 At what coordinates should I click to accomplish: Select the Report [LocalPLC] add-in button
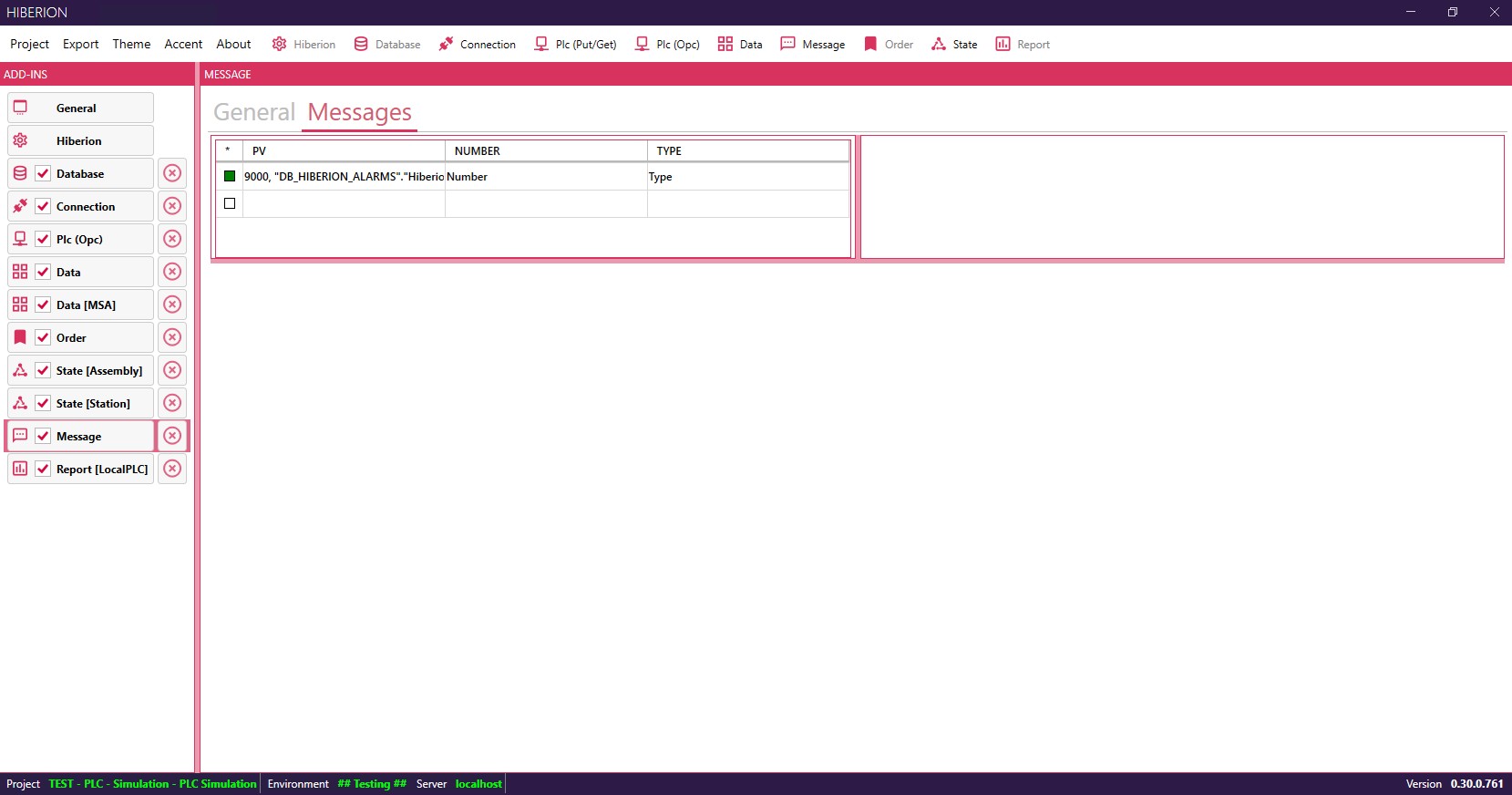80,469
